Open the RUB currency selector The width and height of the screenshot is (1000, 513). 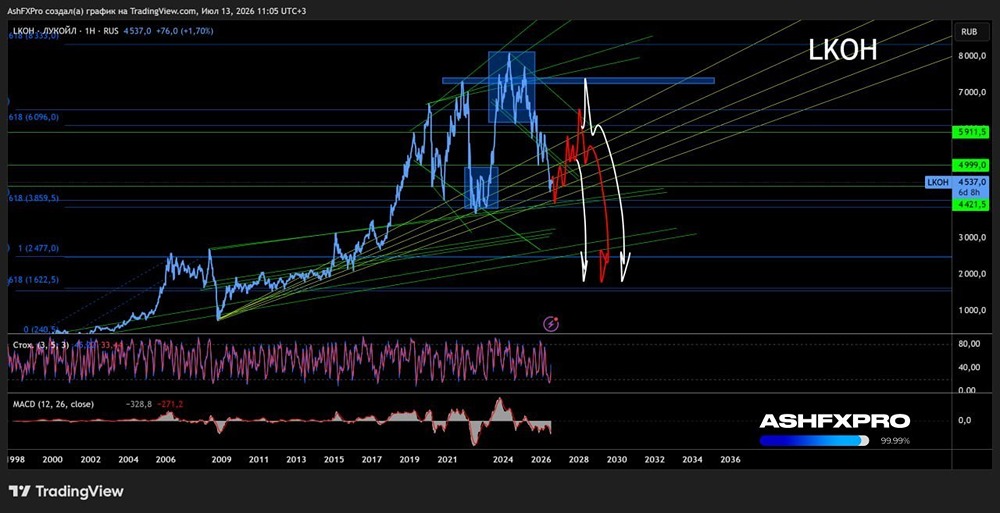click(970, 31)
